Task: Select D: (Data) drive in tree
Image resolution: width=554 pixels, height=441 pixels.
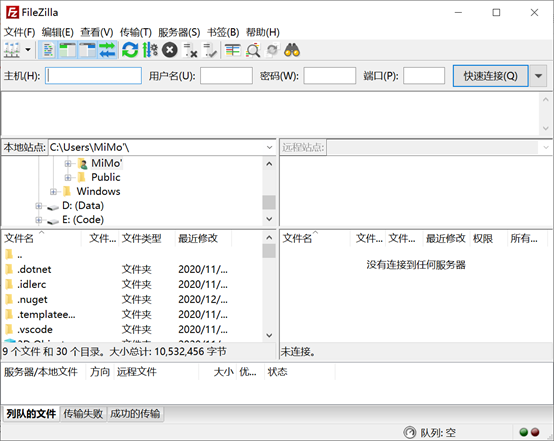Action: 83,206
